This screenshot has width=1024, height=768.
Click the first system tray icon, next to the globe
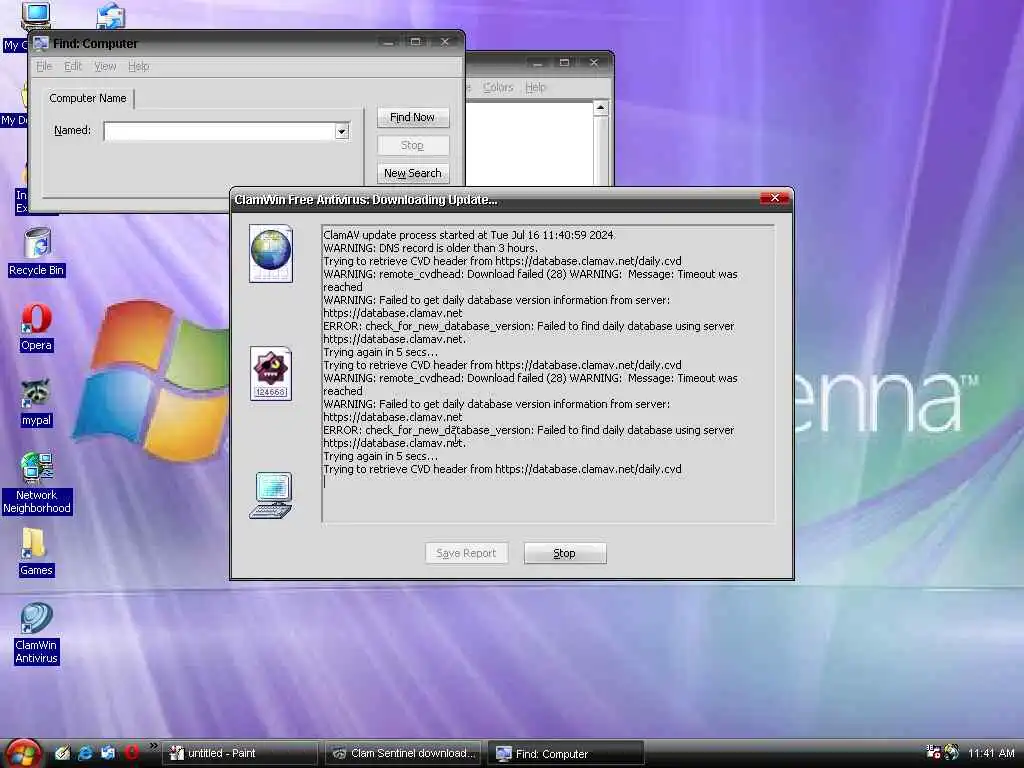(x=933, y=752)
